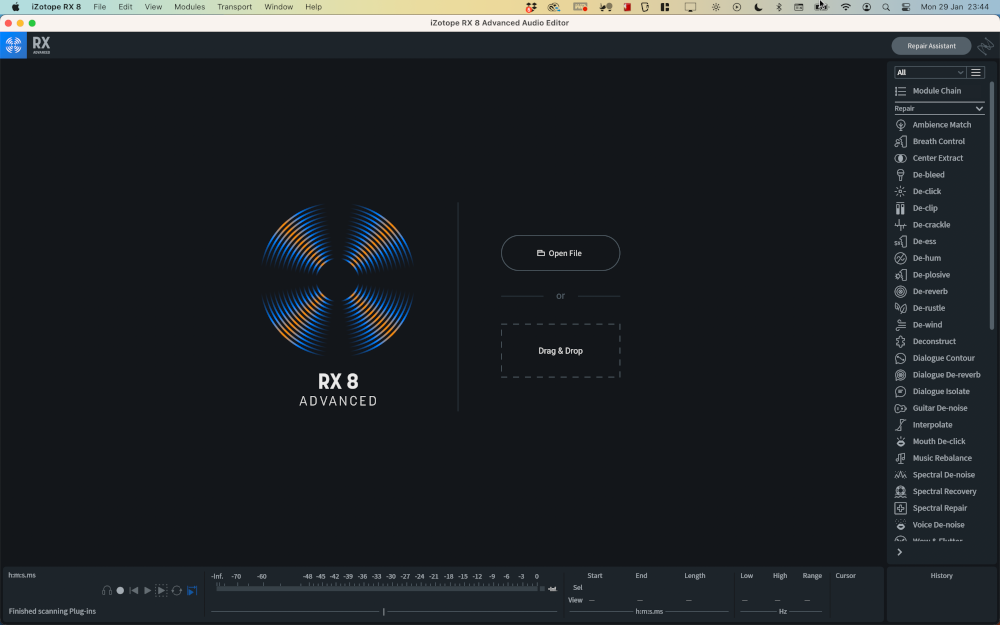Launch the Music Rebalance module
The width and height of the screenshot is (1000, 625).
click(x=941, y=458)
